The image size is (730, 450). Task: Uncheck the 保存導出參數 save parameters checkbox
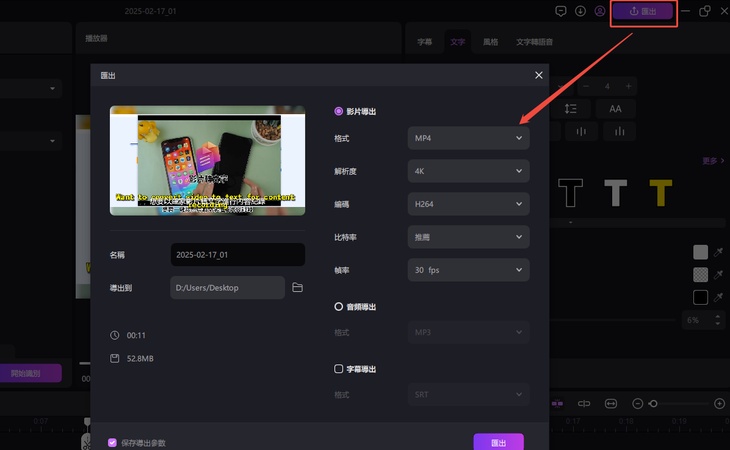(x=112, y=443)
